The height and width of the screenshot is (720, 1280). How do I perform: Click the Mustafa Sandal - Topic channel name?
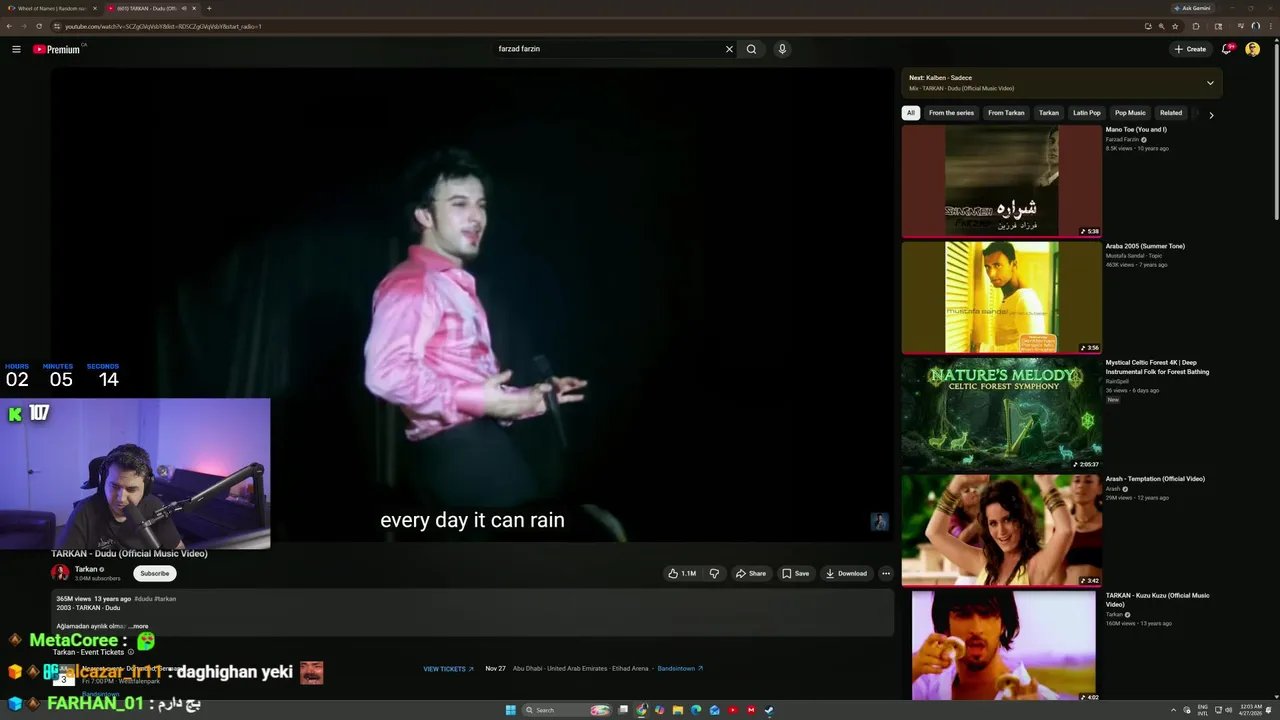click(1134, 256)
